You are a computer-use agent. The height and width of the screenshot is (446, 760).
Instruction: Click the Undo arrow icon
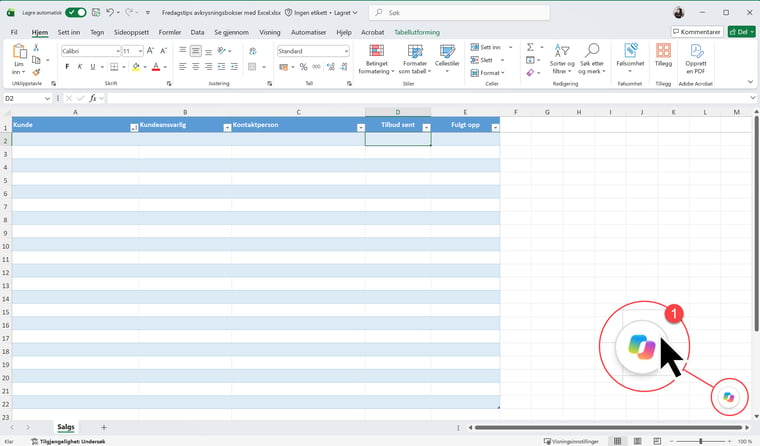[110, 12]
